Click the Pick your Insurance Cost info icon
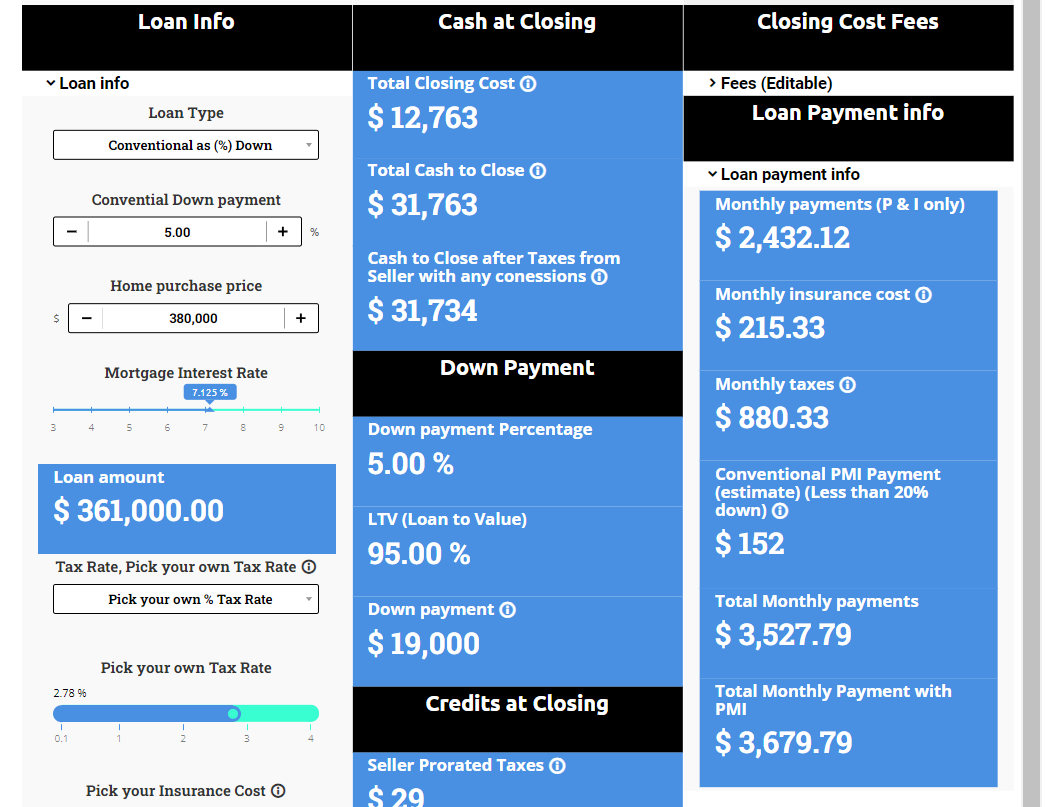This screenshot has width=1045, height=807. pos(277,791)
